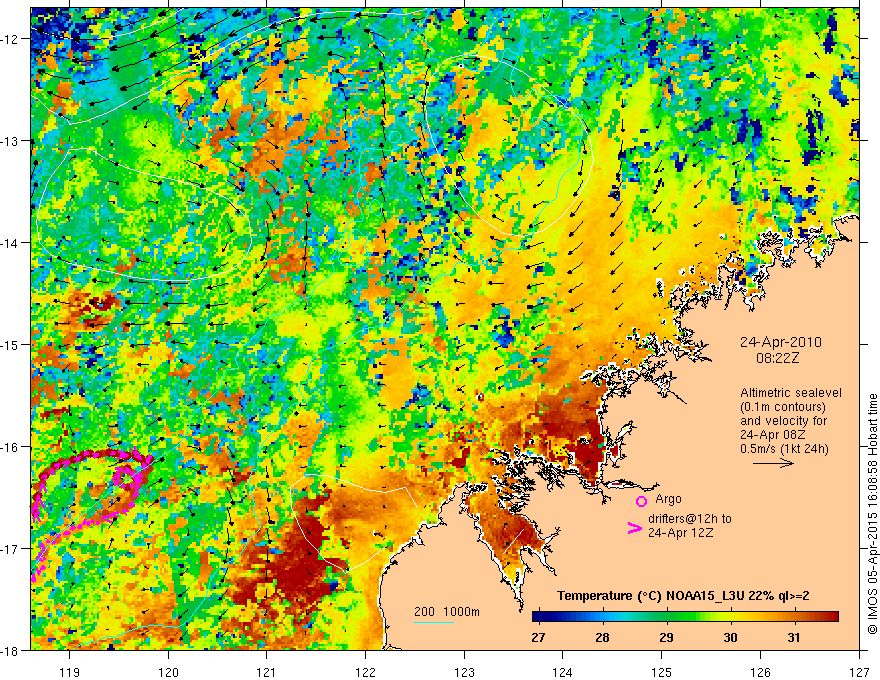Screen dimensions: 880x680
Task: Click the cyan 200 1000m depth contour line sample
Action: point(434,622)
